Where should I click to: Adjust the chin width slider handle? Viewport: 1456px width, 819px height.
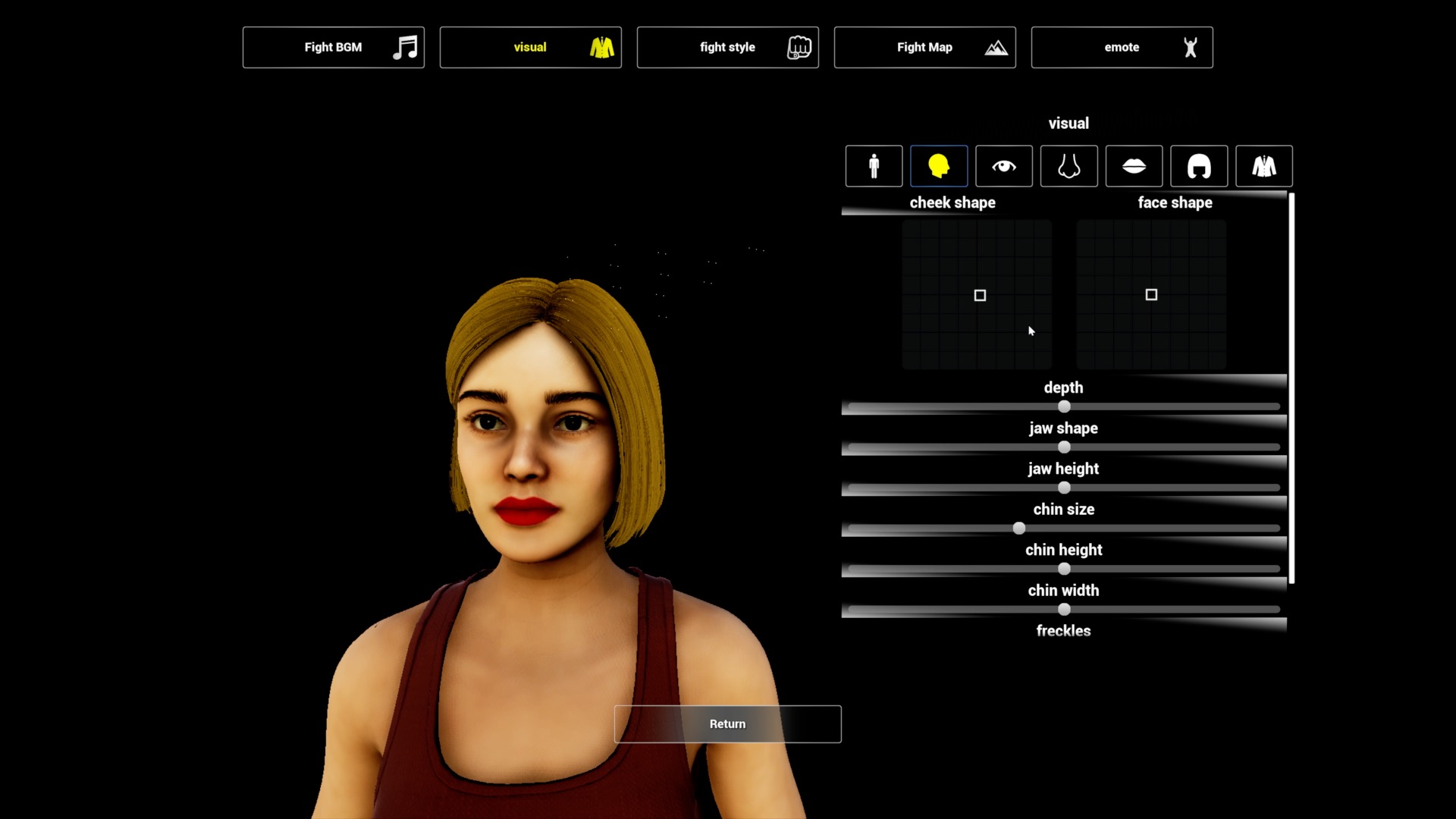(x=1064, y=610)
